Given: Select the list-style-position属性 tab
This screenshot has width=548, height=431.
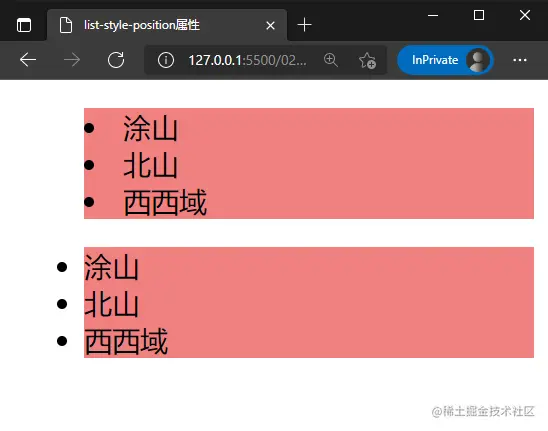Looking at the screenshot, I should (x=167, y=25).
